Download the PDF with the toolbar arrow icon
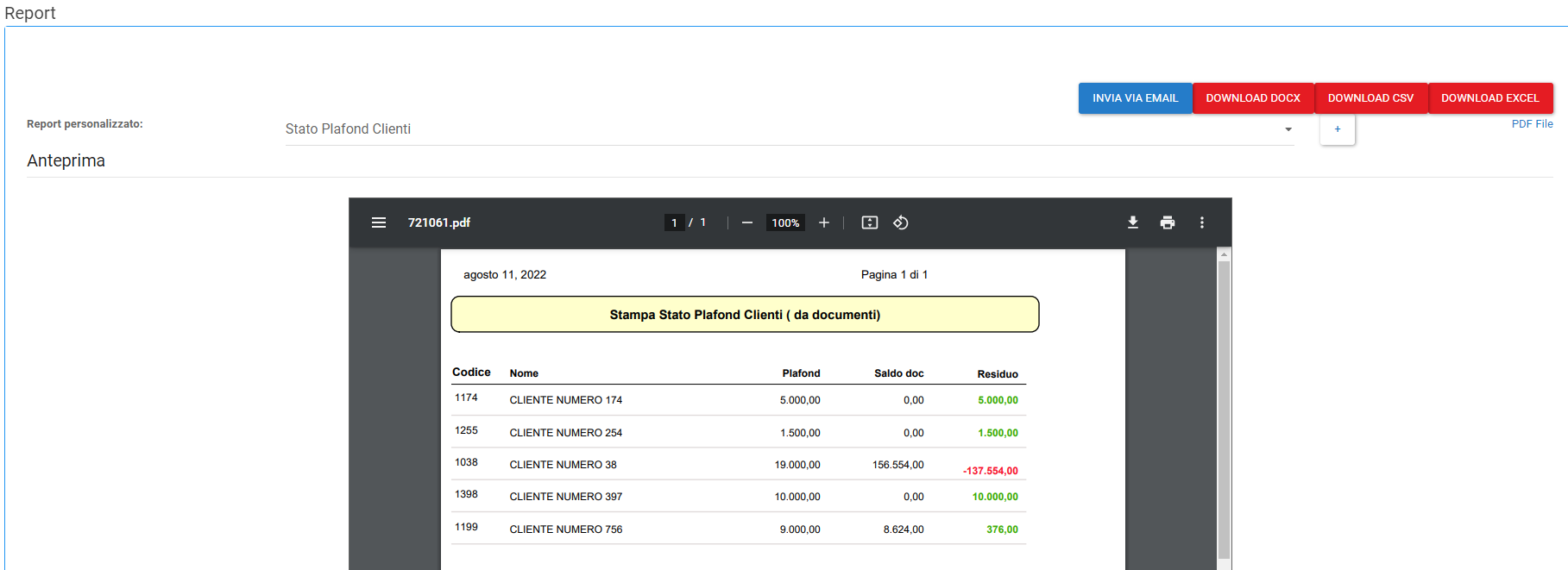1568x570 pixels. point(1133,222)
